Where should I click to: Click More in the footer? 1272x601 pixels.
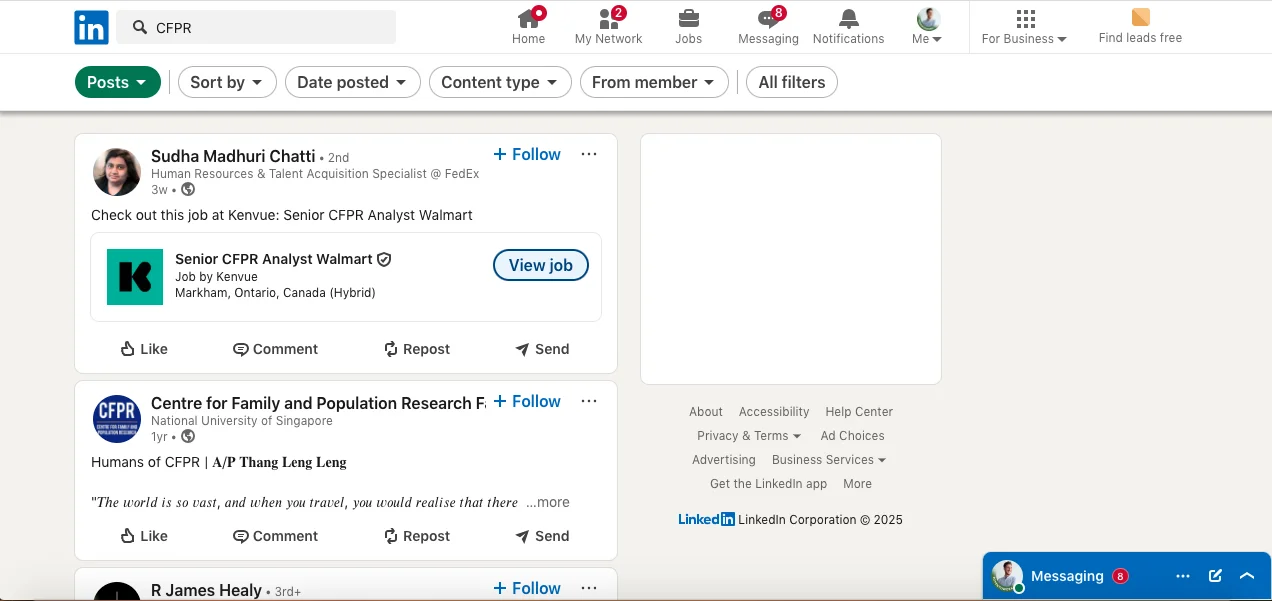(857, 484)
